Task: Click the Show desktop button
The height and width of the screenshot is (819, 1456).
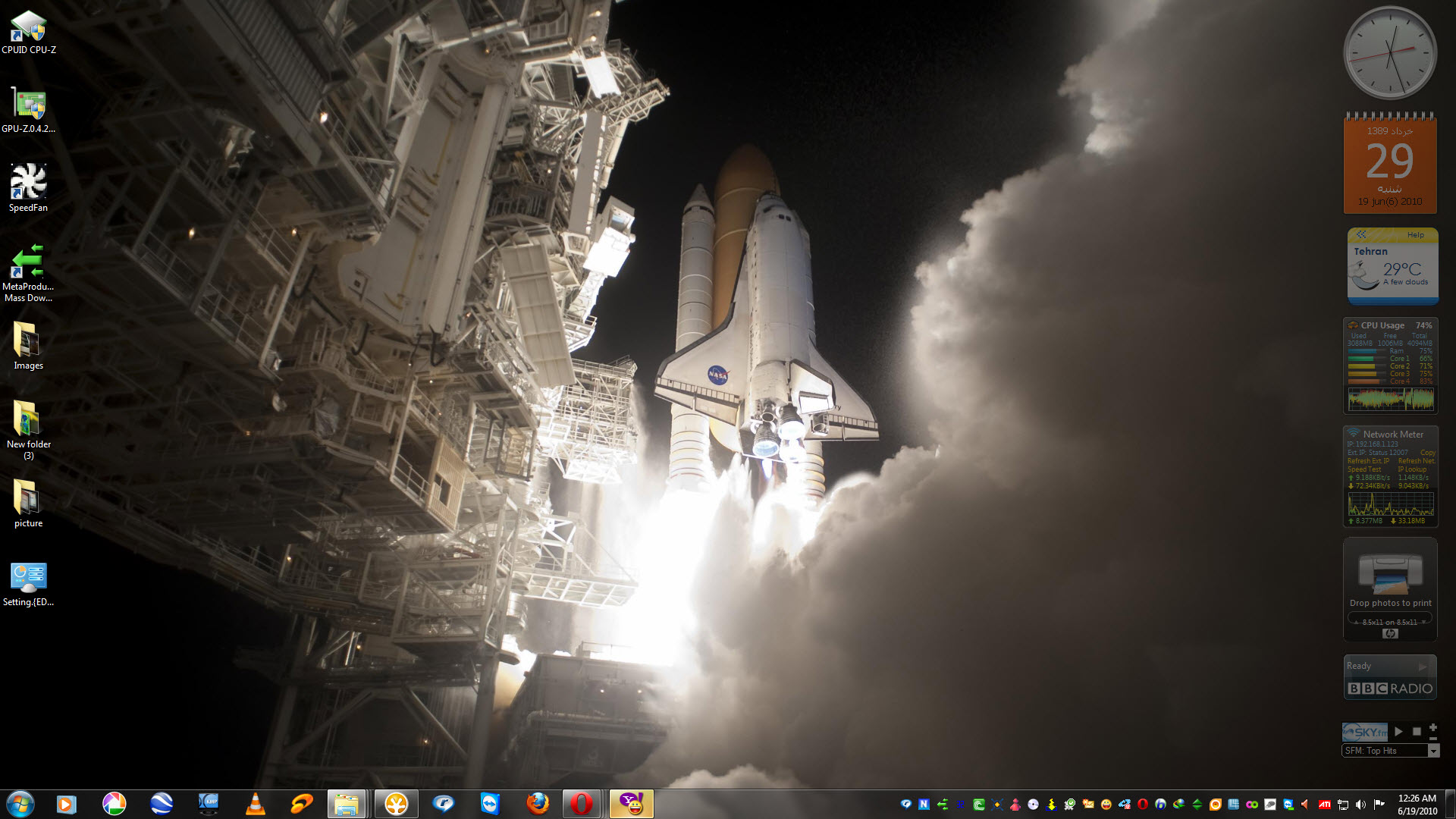Action: (1450, 804)
